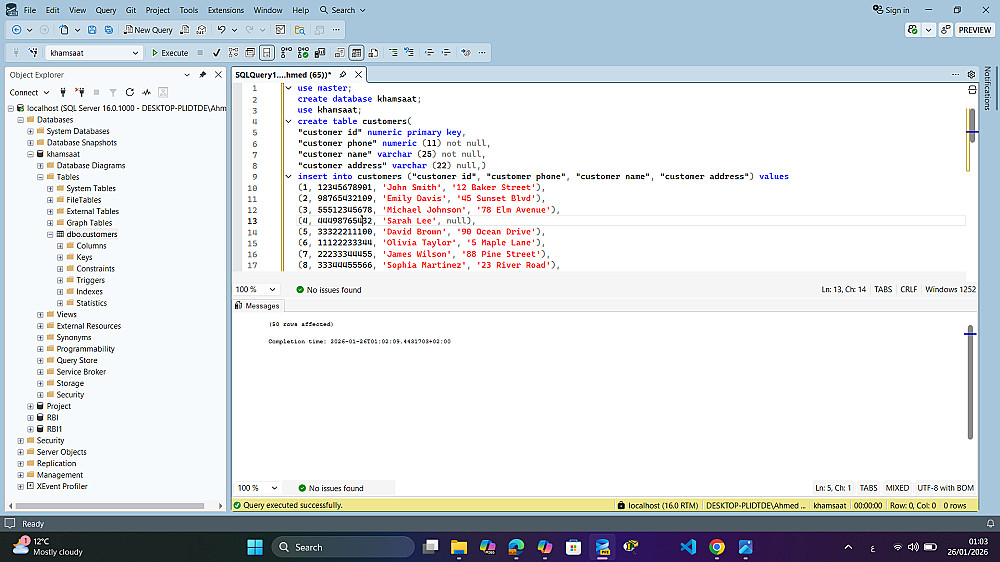Click the Execute query button
The image size is (1000, 562).
coord(169,53)
